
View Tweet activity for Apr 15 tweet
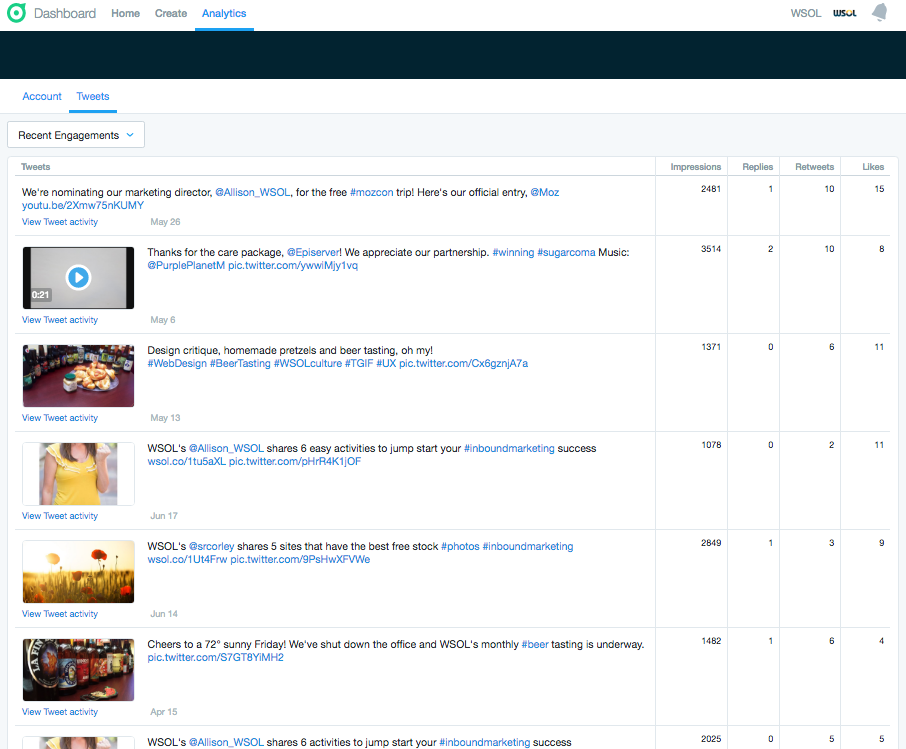(60, 712)
